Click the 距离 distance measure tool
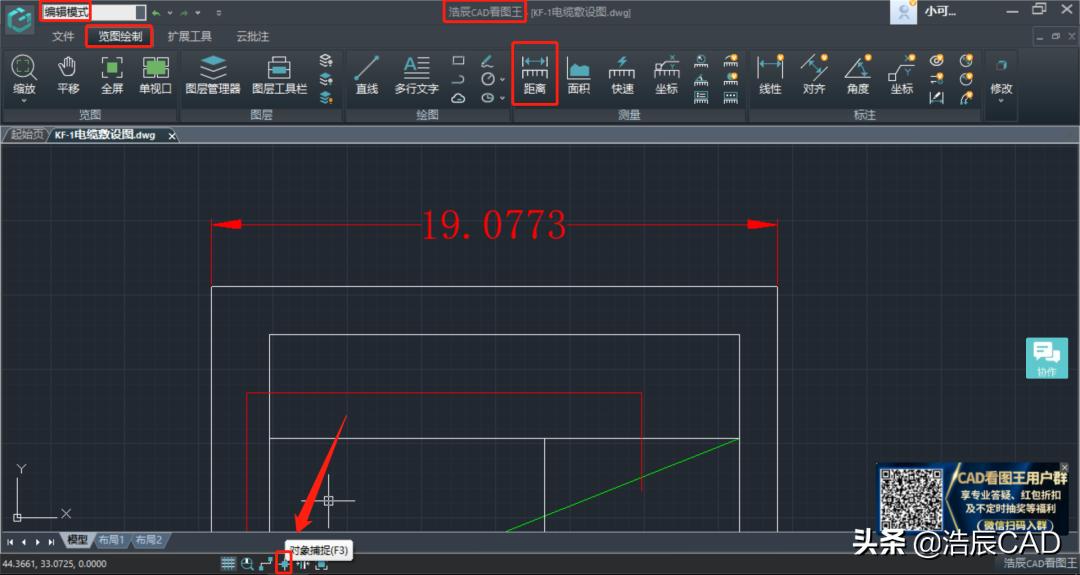The width and height of the screenshot is (1080, 575). (534, 75)
